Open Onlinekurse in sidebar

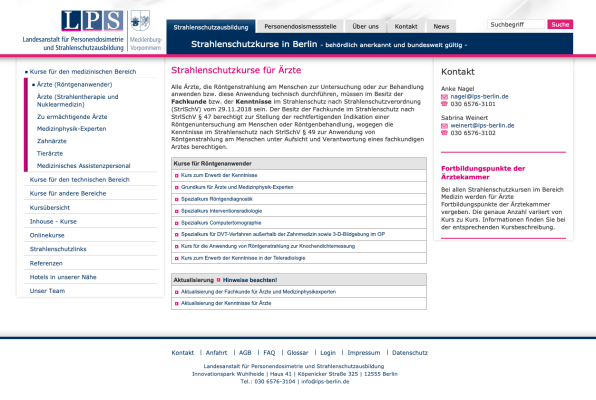click(47, 235)
